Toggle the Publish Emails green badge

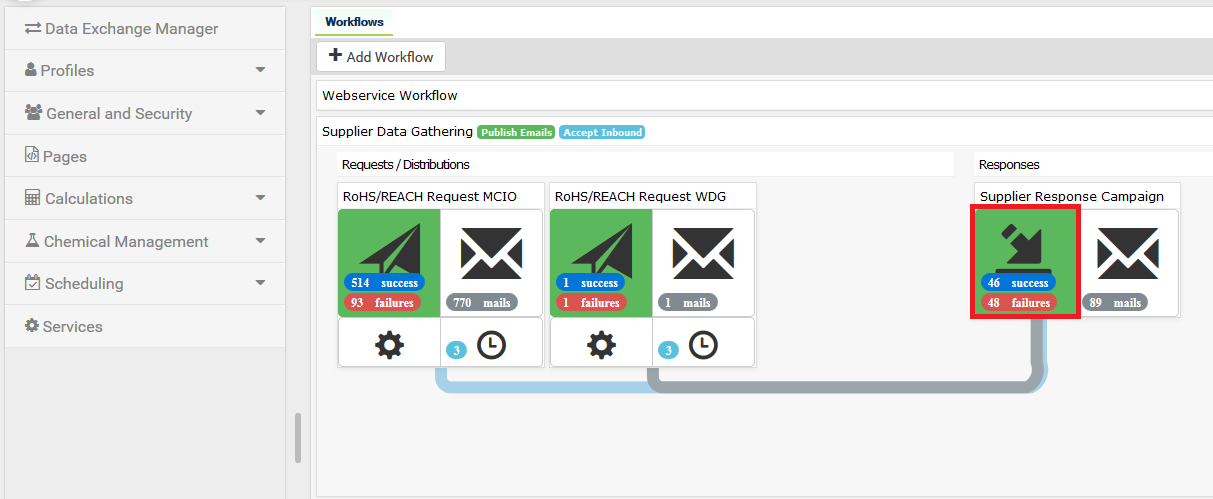[516, 132]
